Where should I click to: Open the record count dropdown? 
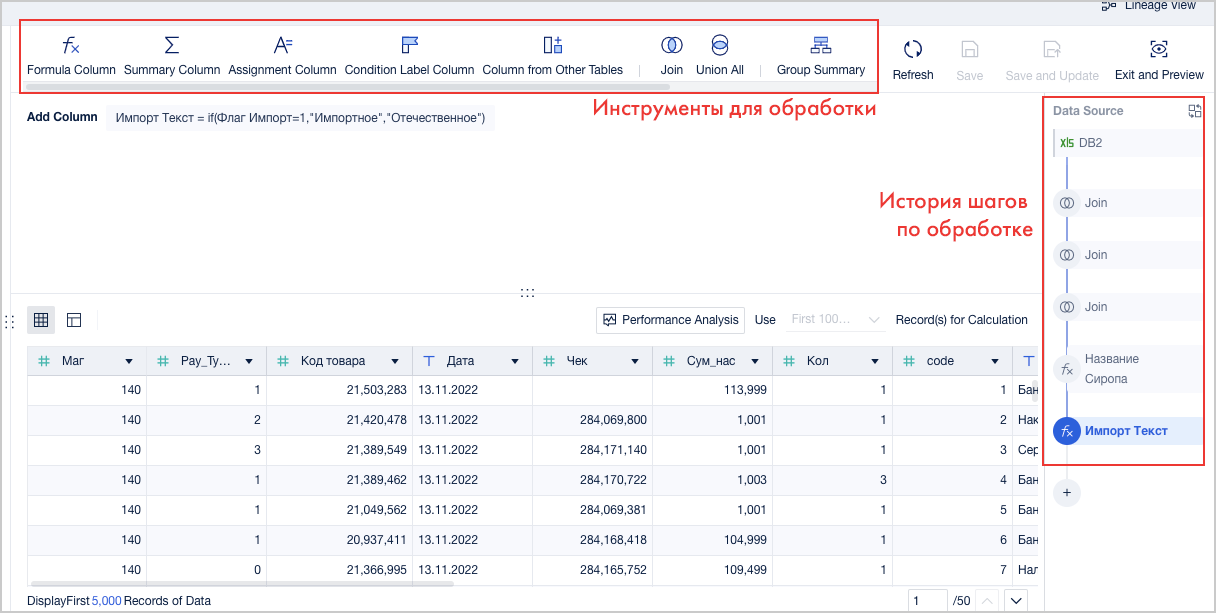(x=836, y=320)
